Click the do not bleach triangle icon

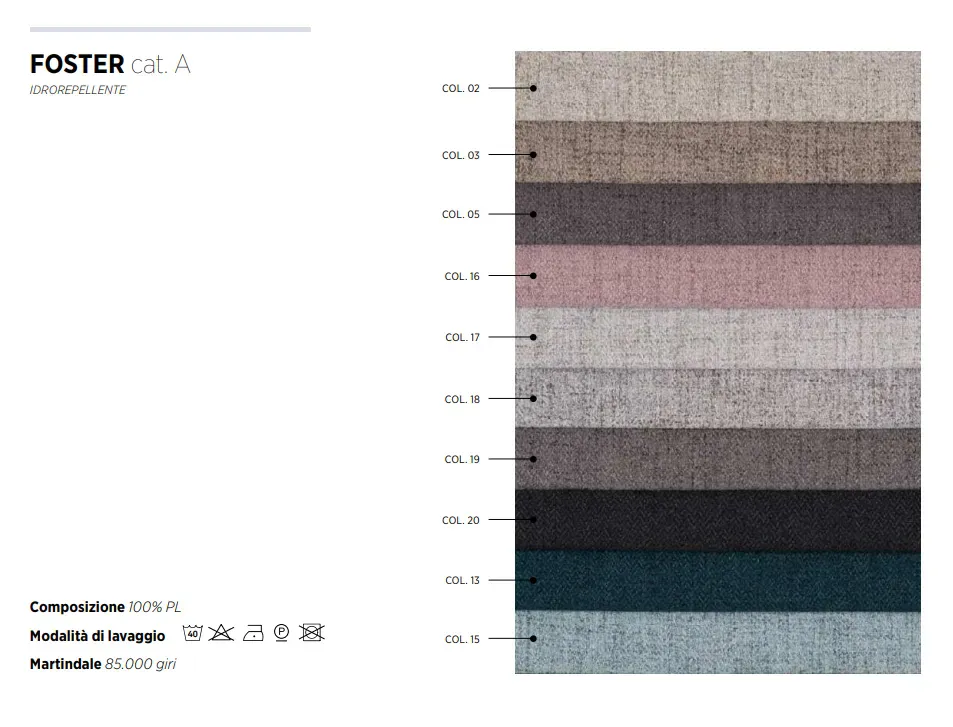[x=221, y=633]
